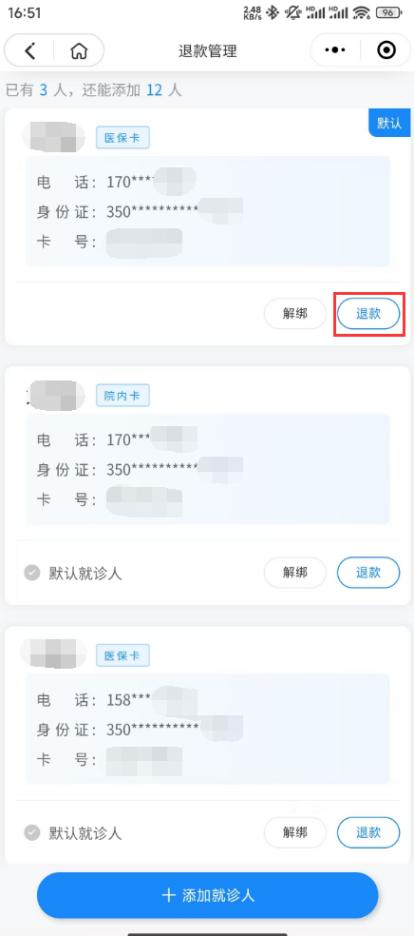Click 退款 for the second patient
The width and height of the screenshot is (414, 936).
point(368,572)
